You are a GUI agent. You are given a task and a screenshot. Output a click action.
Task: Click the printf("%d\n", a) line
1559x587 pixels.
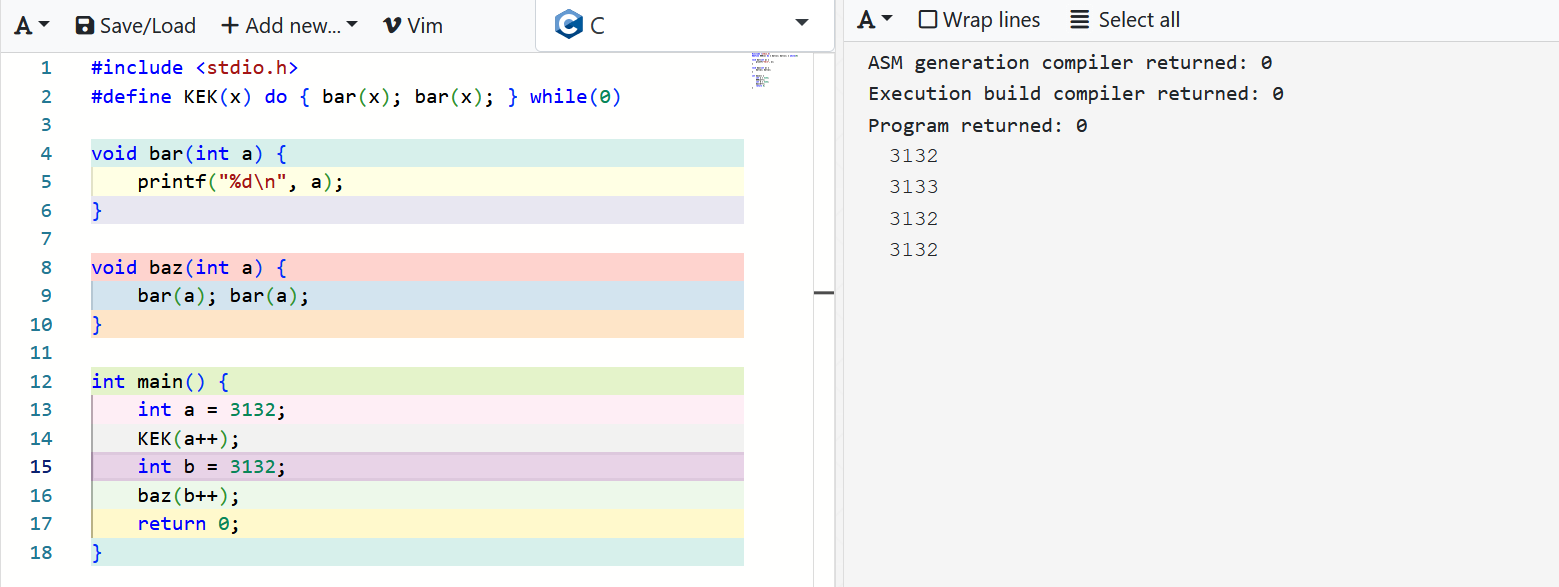click(x=417, y=182)
